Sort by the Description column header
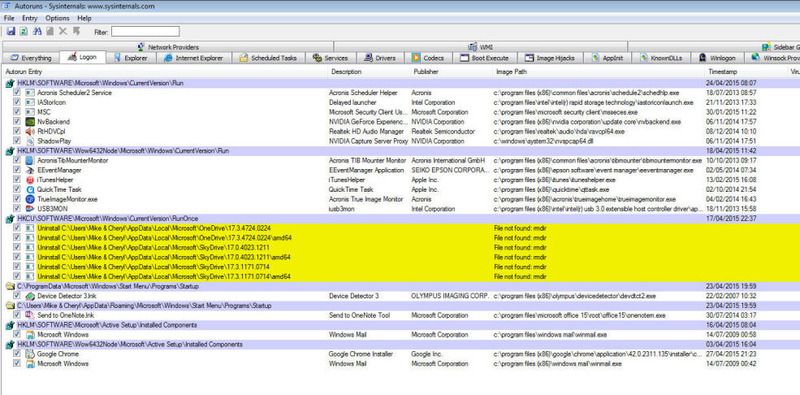The height and width of the screenshot is (395, 800). (369, 72)
